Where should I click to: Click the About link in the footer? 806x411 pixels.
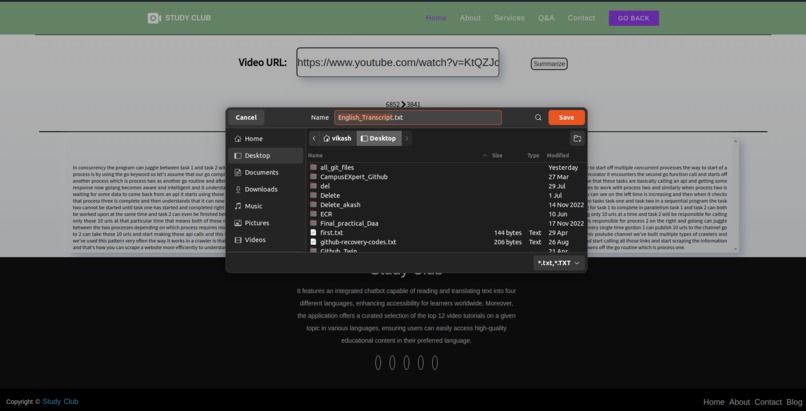[x=740, y=402]
